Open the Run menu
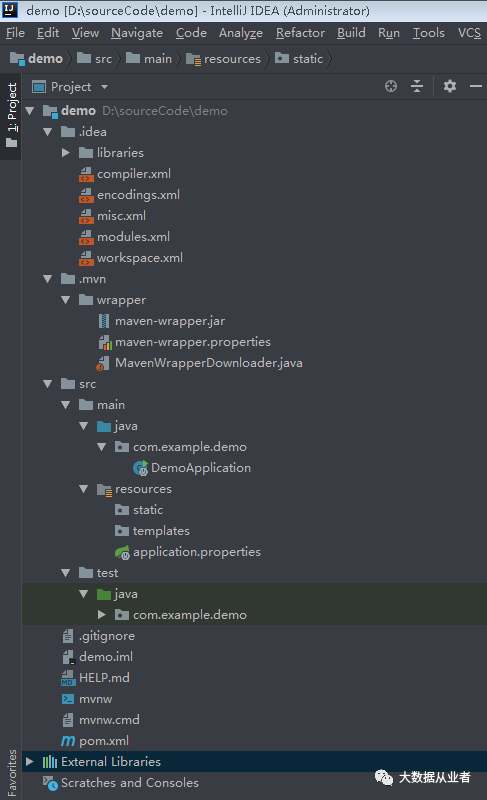The image size is (487, 800). tap(389, 33)
